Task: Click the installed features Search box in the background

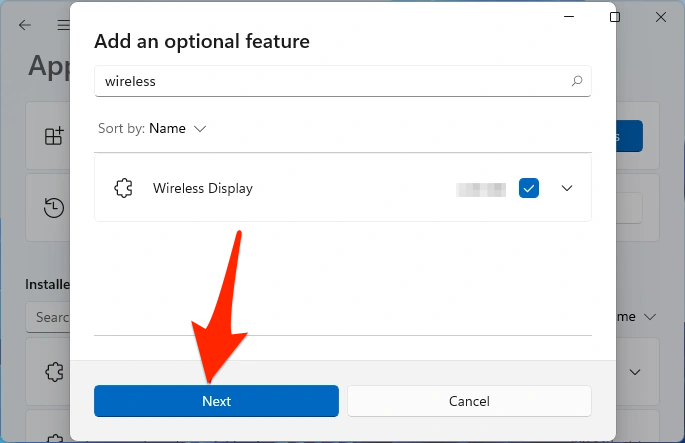Action: tap(50, 317)
